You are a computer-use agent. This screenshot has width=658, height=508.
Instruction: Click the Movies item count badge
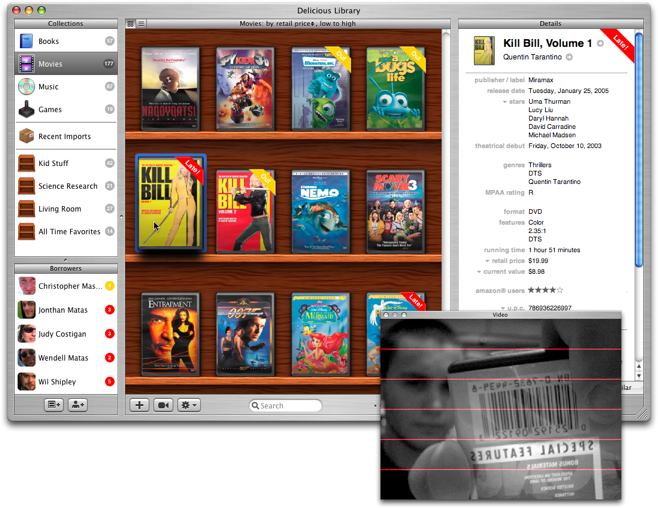[x=109, y=64]
